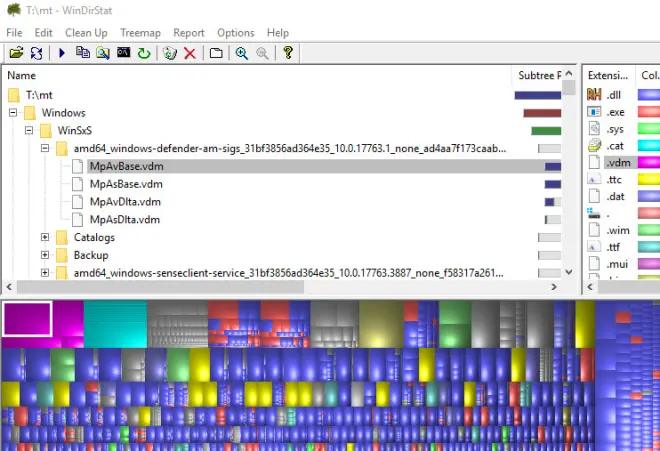Click the highlighted purple treemap block
The height and width of the screenshot is (451, 660).
[x=27, y=319]
